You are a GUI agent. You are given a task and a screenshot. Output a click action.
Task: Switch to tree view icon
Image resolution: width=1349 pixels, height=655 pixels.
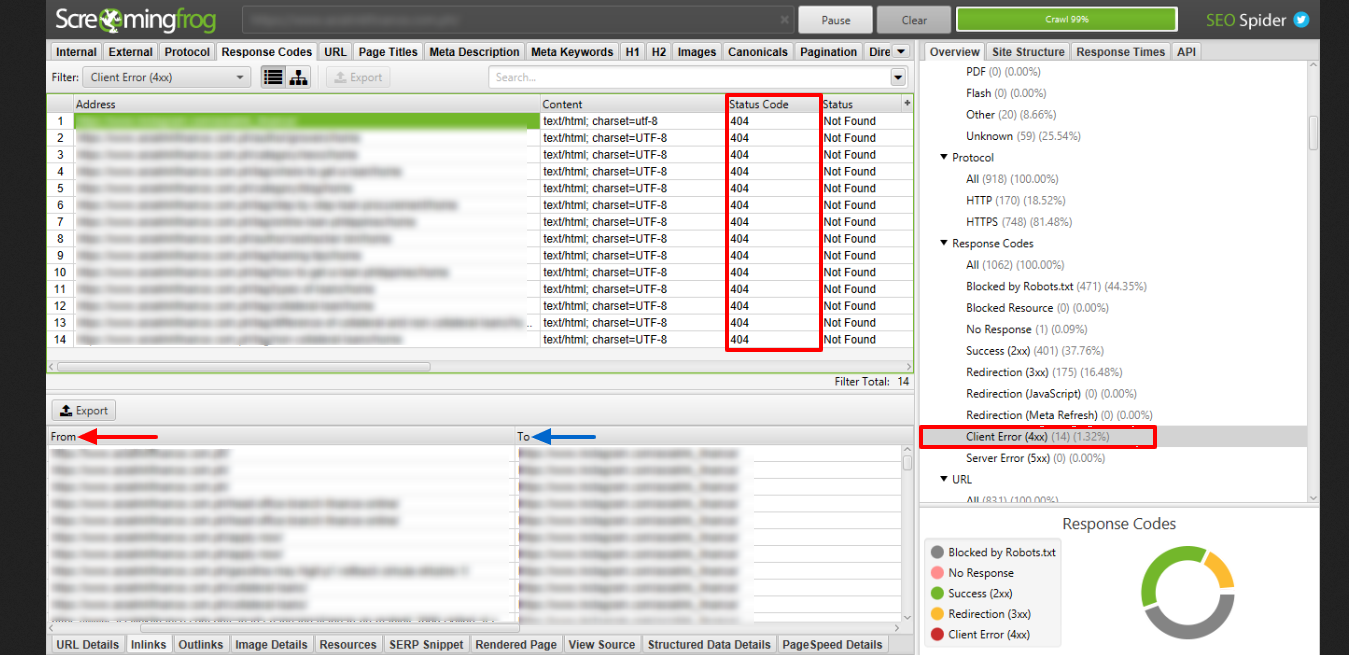pyautogui.click(x=298, y=77)
